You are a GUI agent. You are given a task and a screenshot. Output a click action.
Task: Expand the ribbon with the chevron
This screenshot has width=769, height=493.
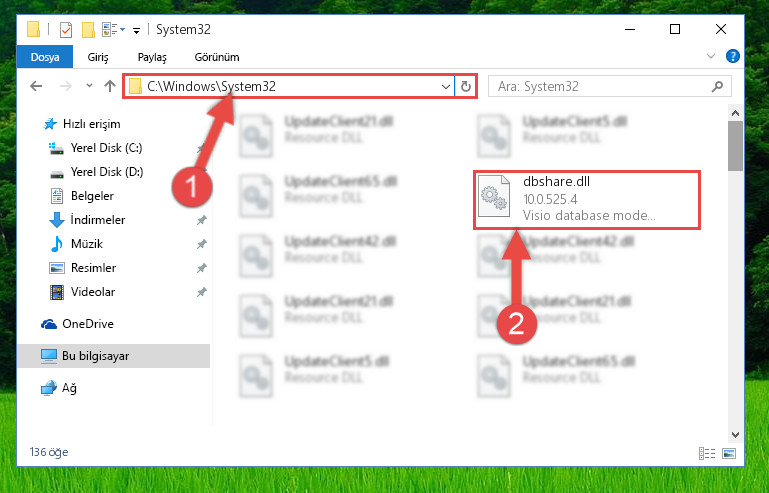coord(711,56)
